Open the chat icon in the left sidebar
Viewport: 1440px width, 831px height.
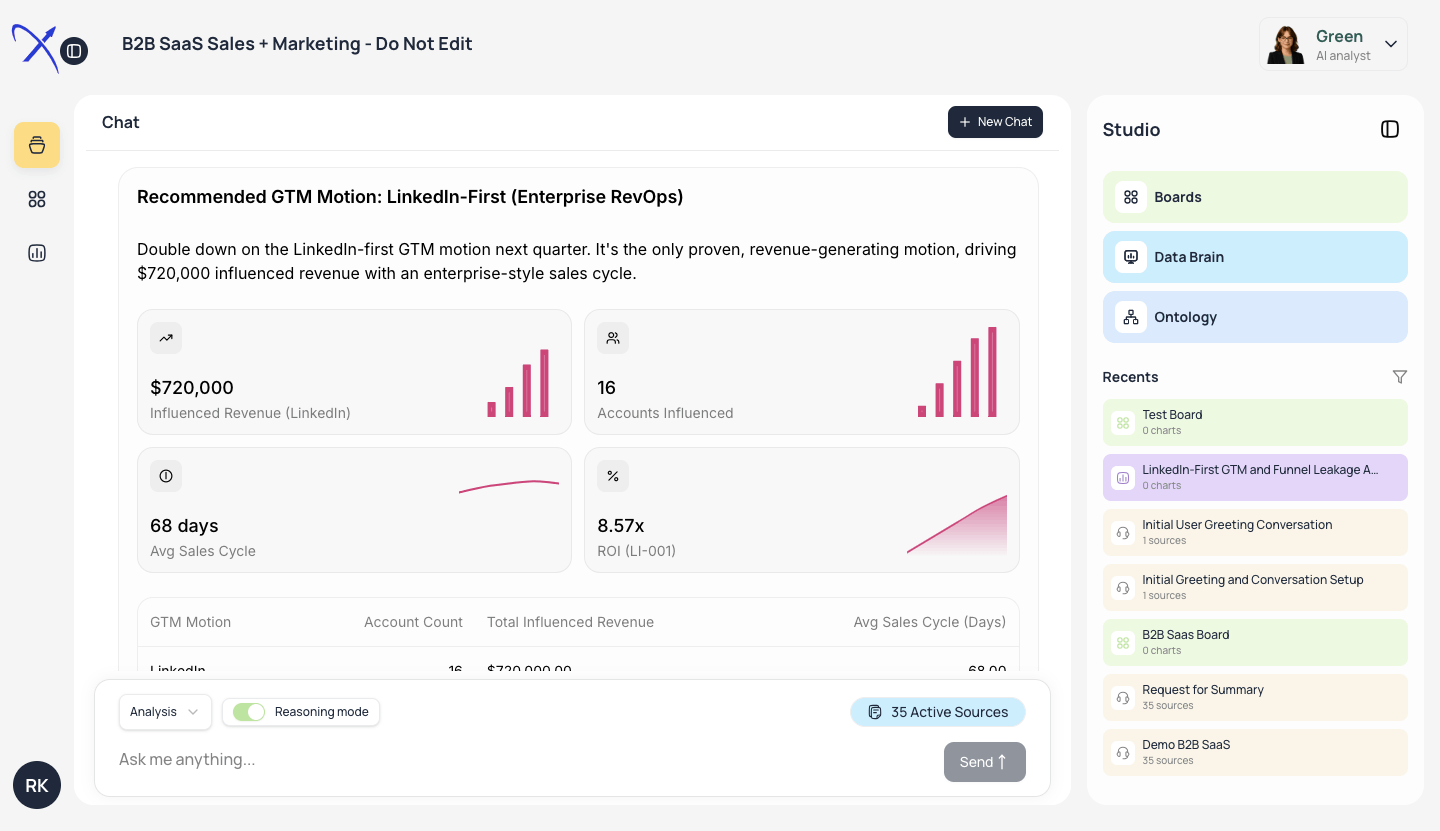pos(37,144)
